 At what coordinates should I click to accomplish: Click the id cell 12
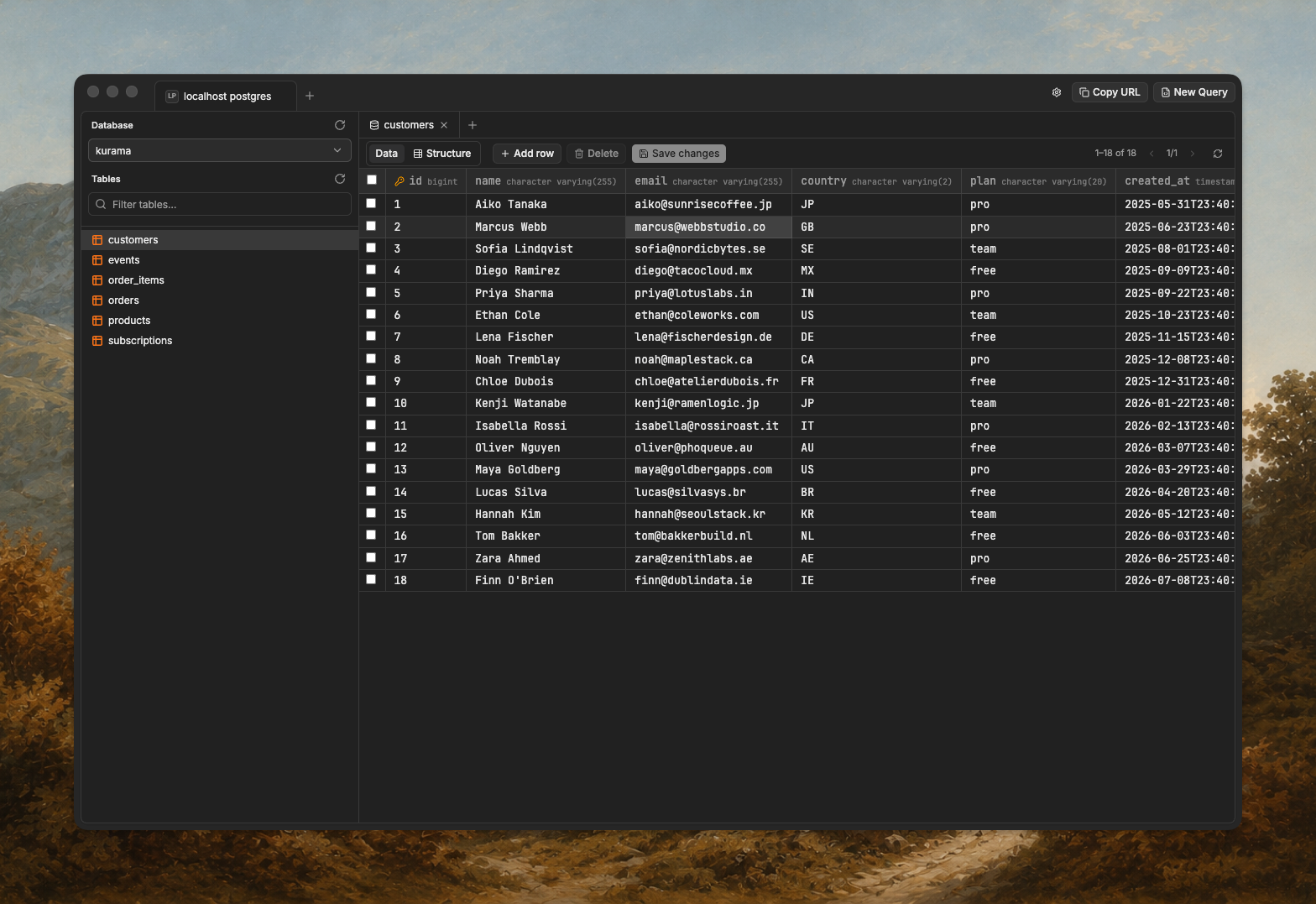[426, 447]
